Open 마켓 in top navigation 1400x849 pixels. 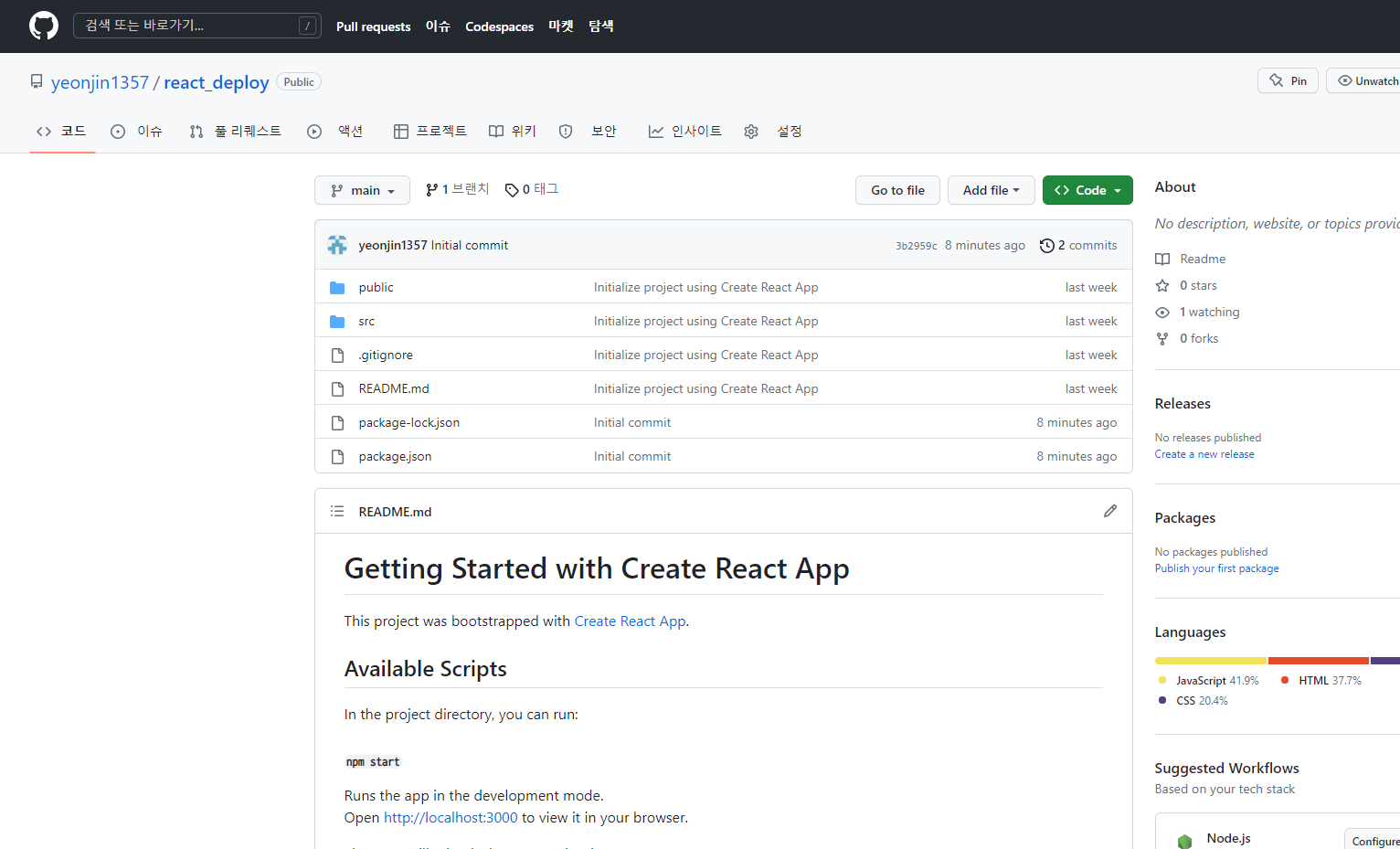pos(561,27)
